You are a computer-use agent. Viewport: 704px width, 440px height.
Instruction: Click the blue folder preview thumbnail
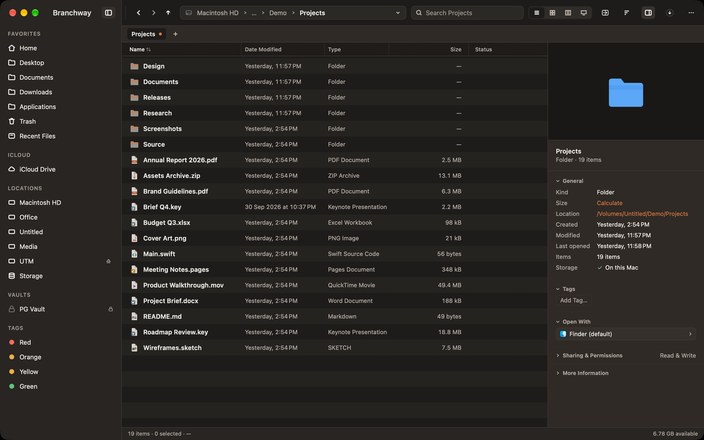pyautogui.click(x=626, y=93)
